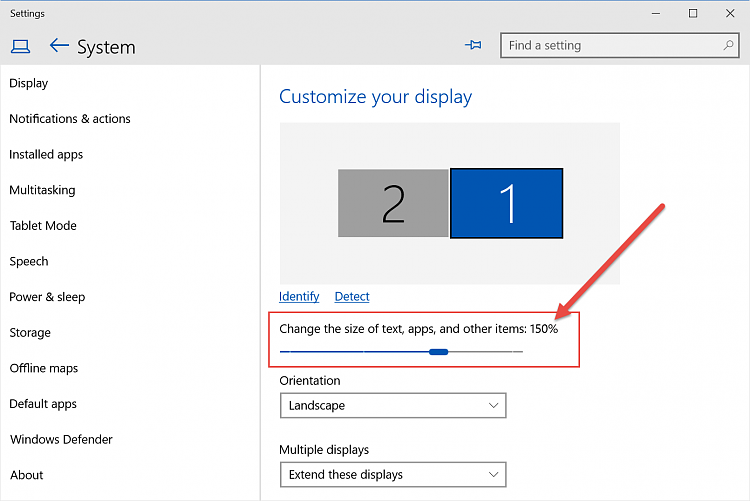Select display 1 monitor thumbnail
Screen dimensions: 750x501
(x=507, y=203)
